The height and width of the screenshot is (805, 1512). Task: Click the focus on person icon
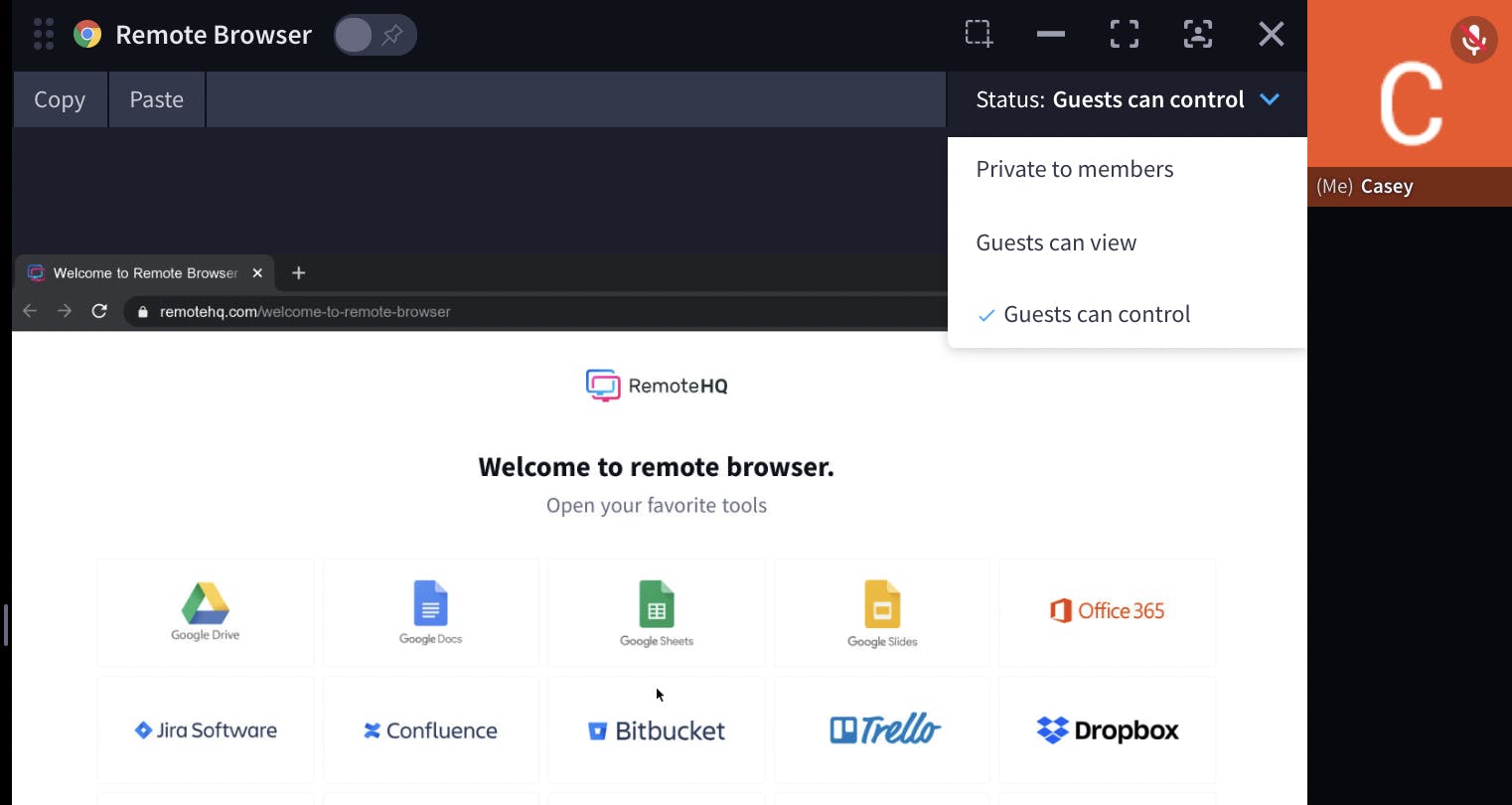click(1198, 34)
